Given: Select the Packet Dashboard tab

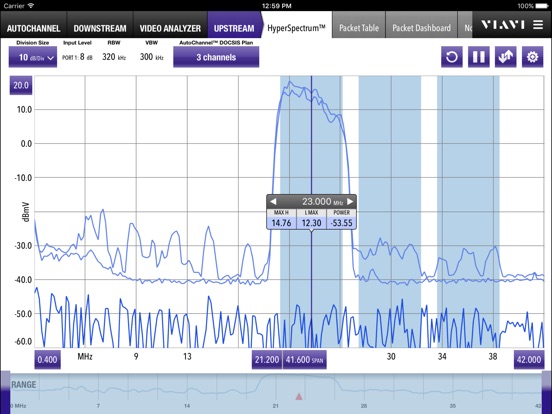Looking at the screenshot, I should [x=421, y=28].
